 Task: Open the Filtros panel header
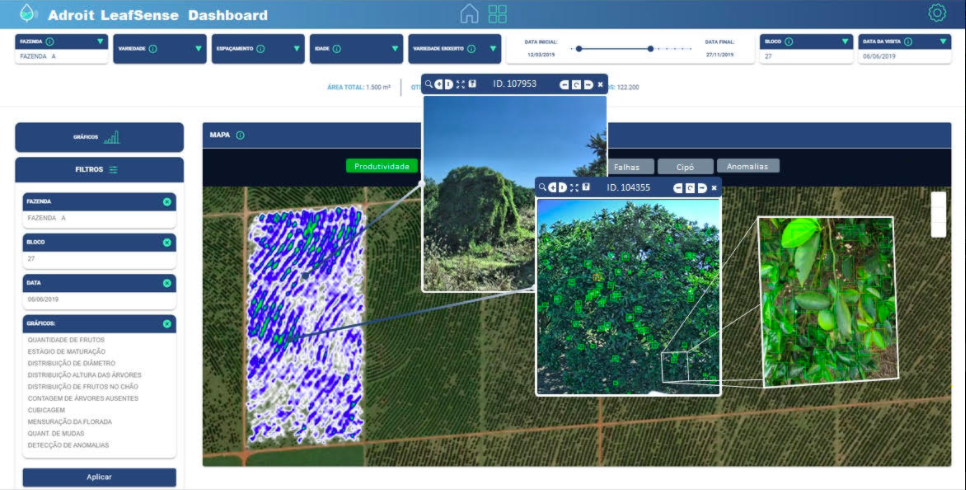point(99,169)
